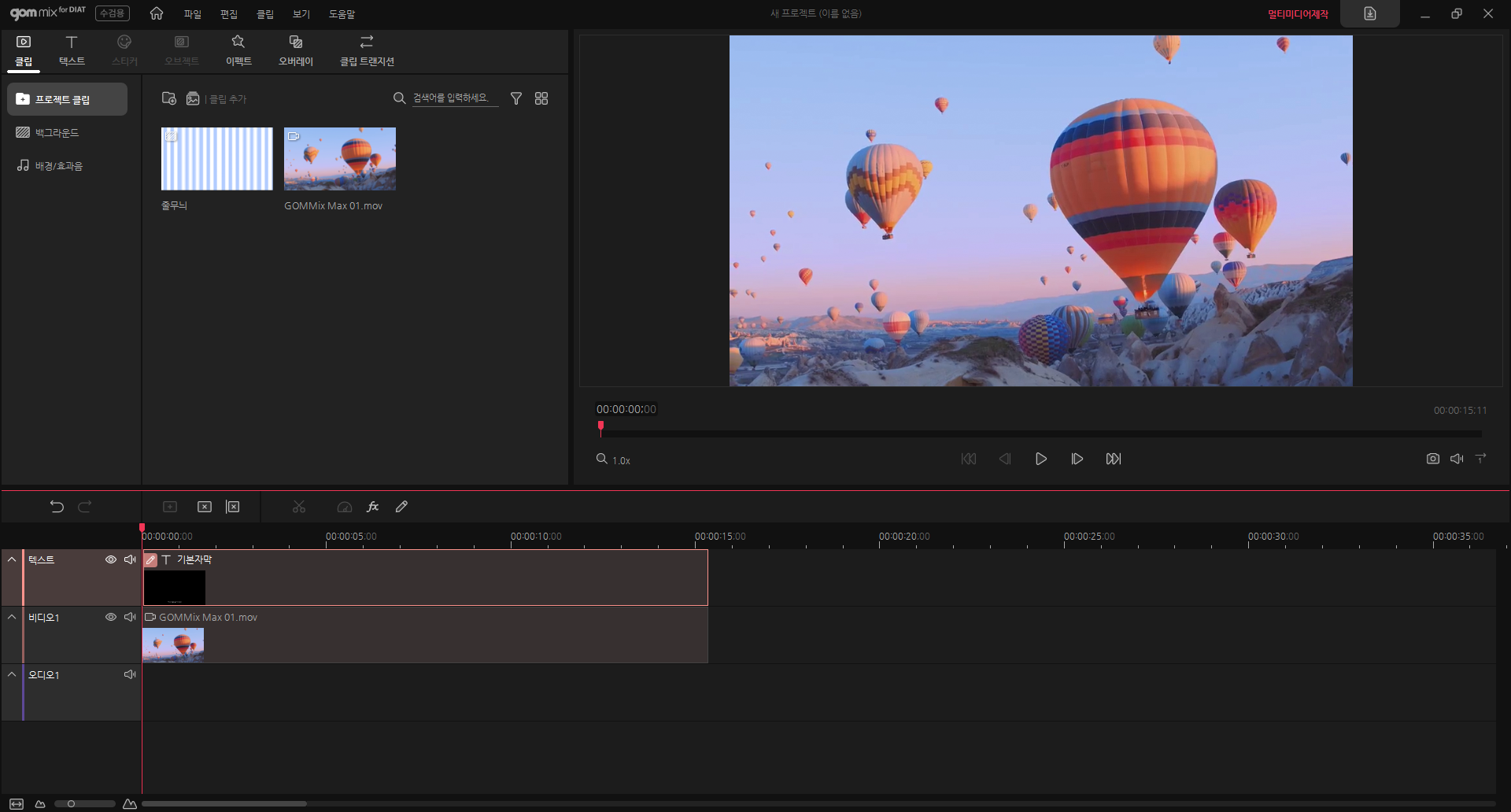Toggle visibility of 비디오1 track
This screenshot has width=1511, height=812.
[111, 617]
